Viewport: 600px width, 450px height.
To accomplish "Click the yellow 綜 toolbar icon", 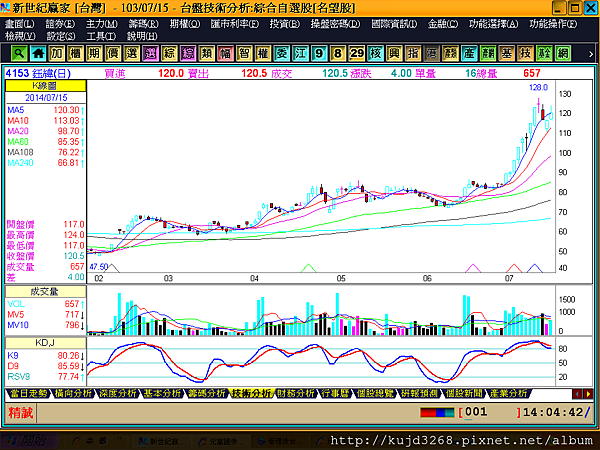I will [169, 53].
